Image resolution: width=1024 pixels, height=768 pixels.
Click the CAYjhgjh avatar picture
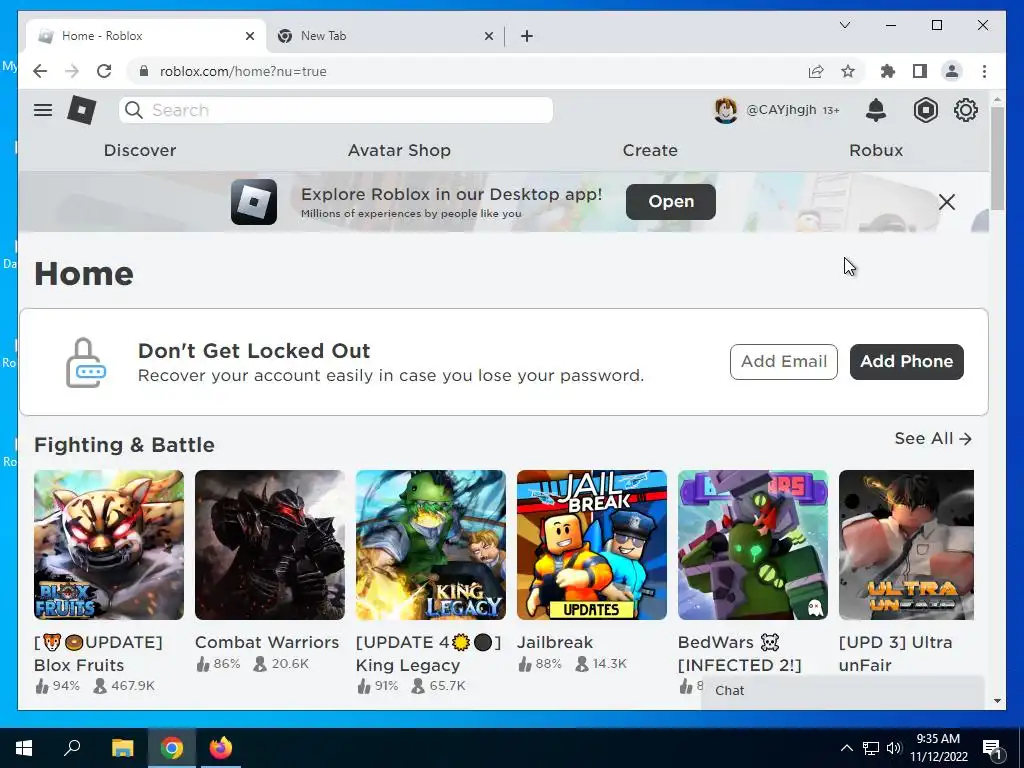(726, 110)
